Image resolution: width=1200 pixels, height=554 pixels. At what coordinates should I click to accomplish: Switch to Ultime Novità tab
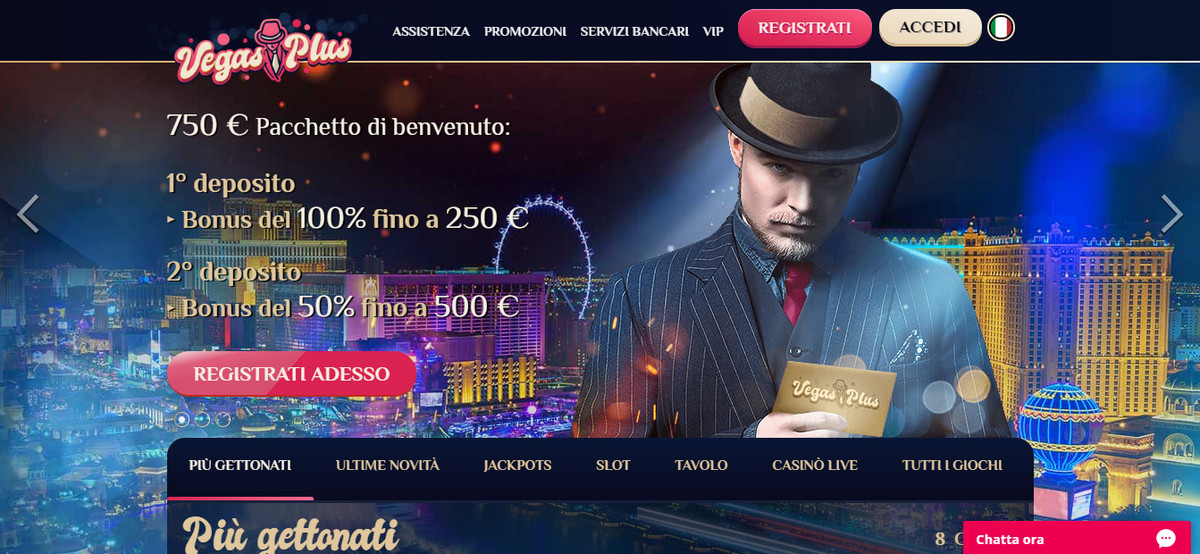click(x=388, y=465)
